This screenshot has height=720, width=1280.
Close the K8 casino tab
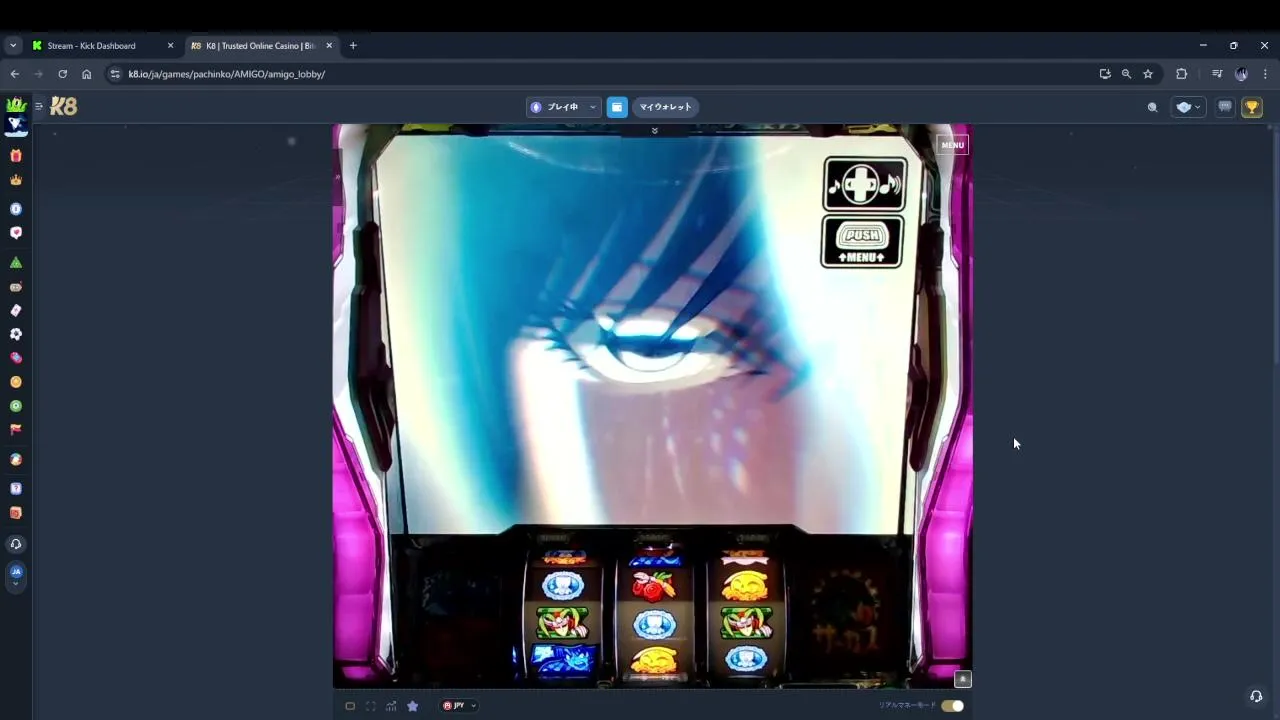[329, 46]
